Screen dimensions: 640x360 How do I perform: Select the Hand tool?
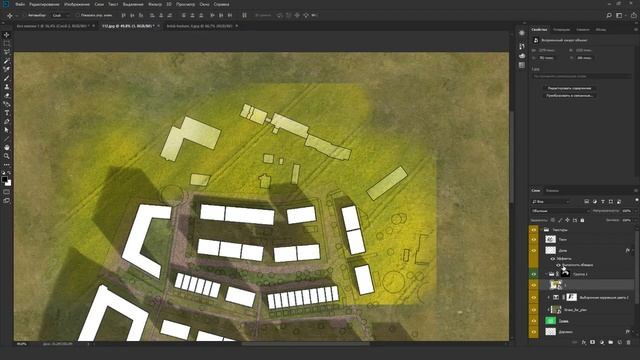[x=7, y=147]
